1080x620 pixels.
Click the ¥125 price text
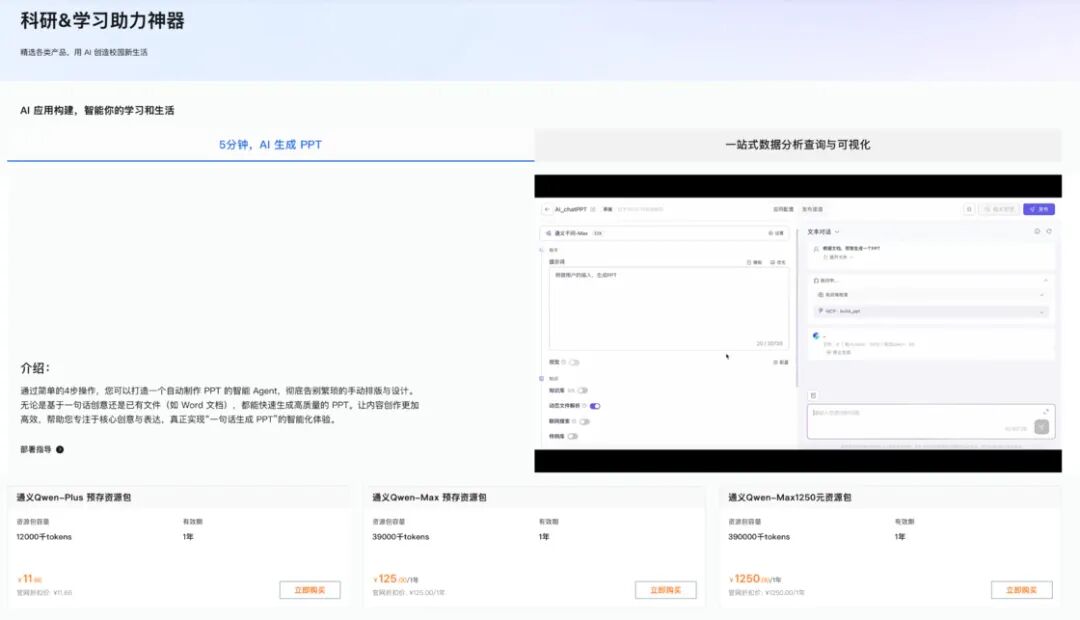(x=395, y=579)
